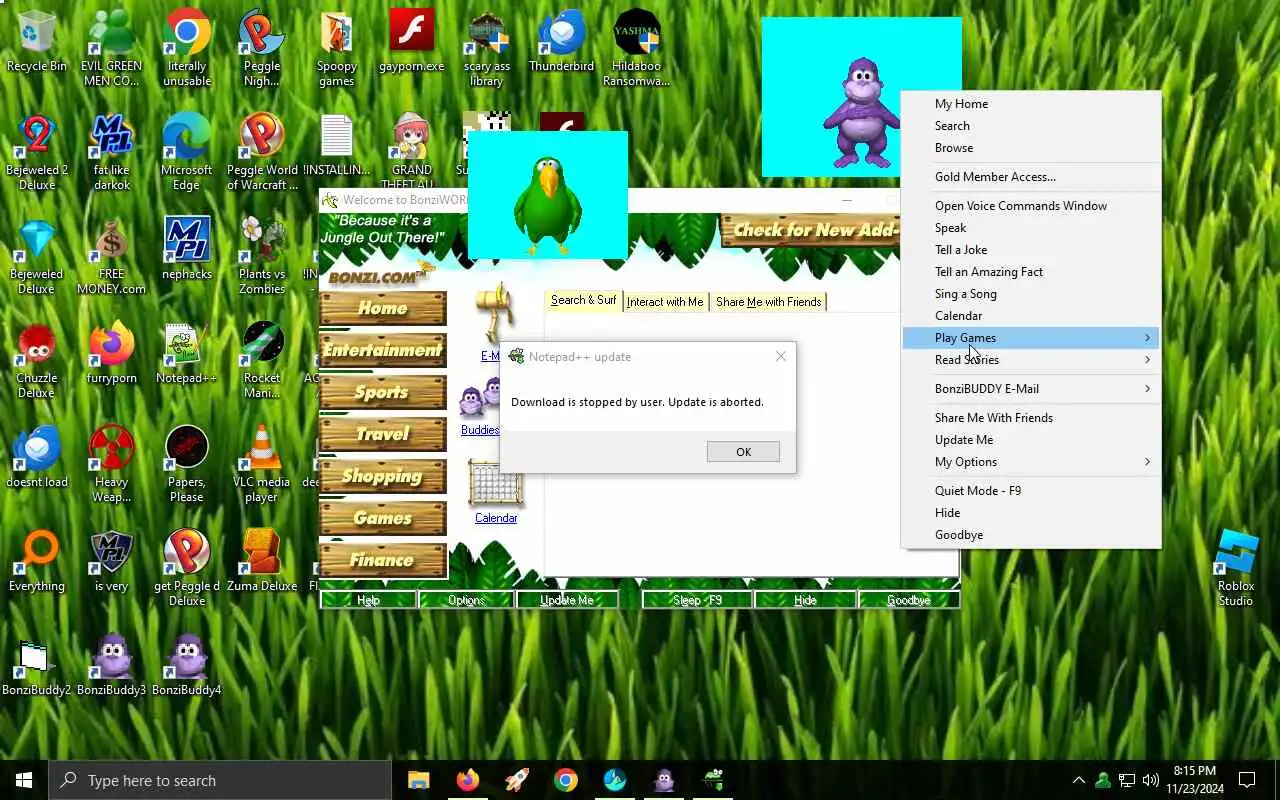Open the BonziBuddy4 desktop icon
Viewport: 1280px width, 800px height.
[x=187, y=665]
